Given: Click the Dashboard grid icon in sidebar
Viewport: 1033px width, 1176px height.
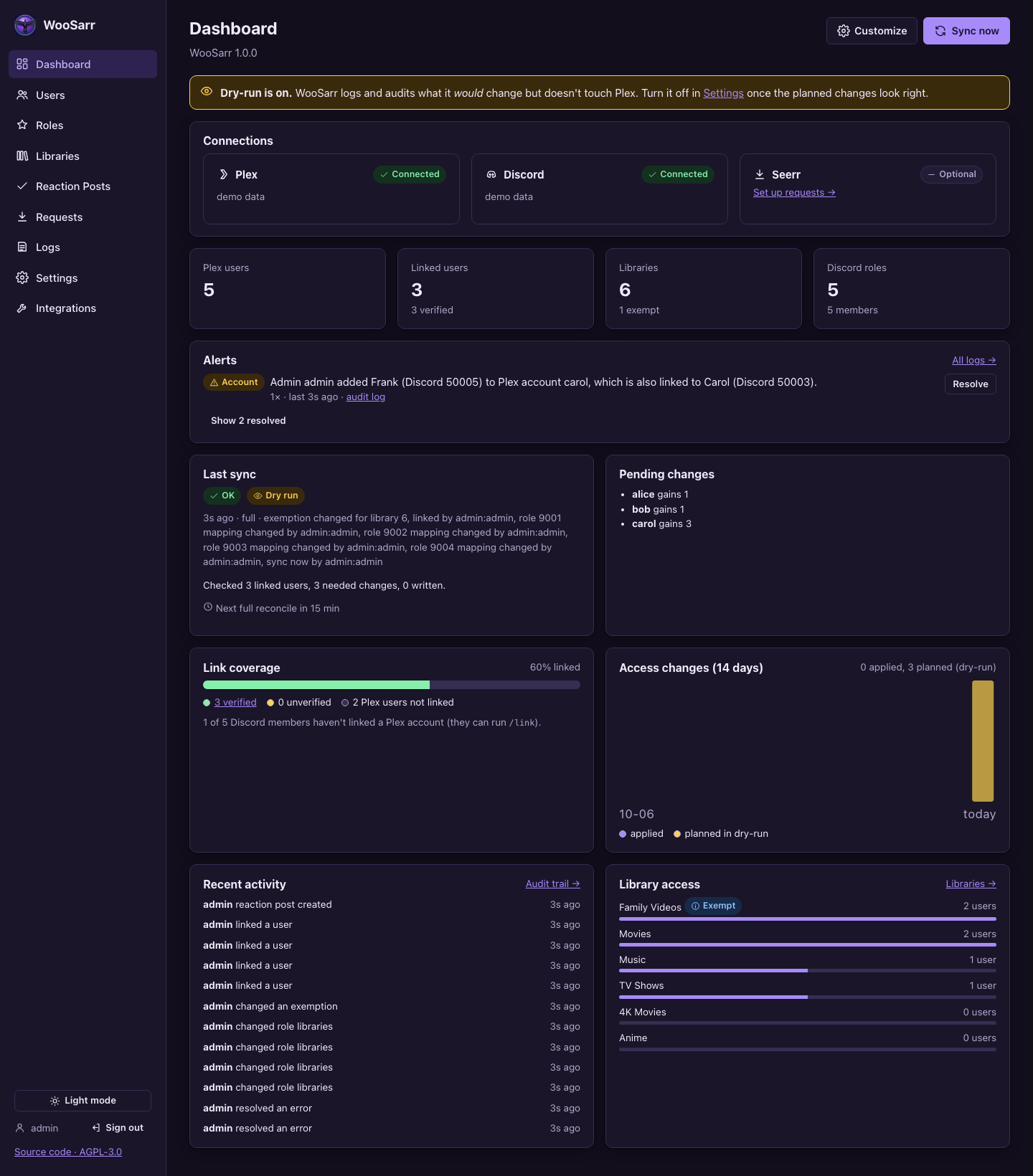Looking at the screenshot, I should click(x=22, y=64).
